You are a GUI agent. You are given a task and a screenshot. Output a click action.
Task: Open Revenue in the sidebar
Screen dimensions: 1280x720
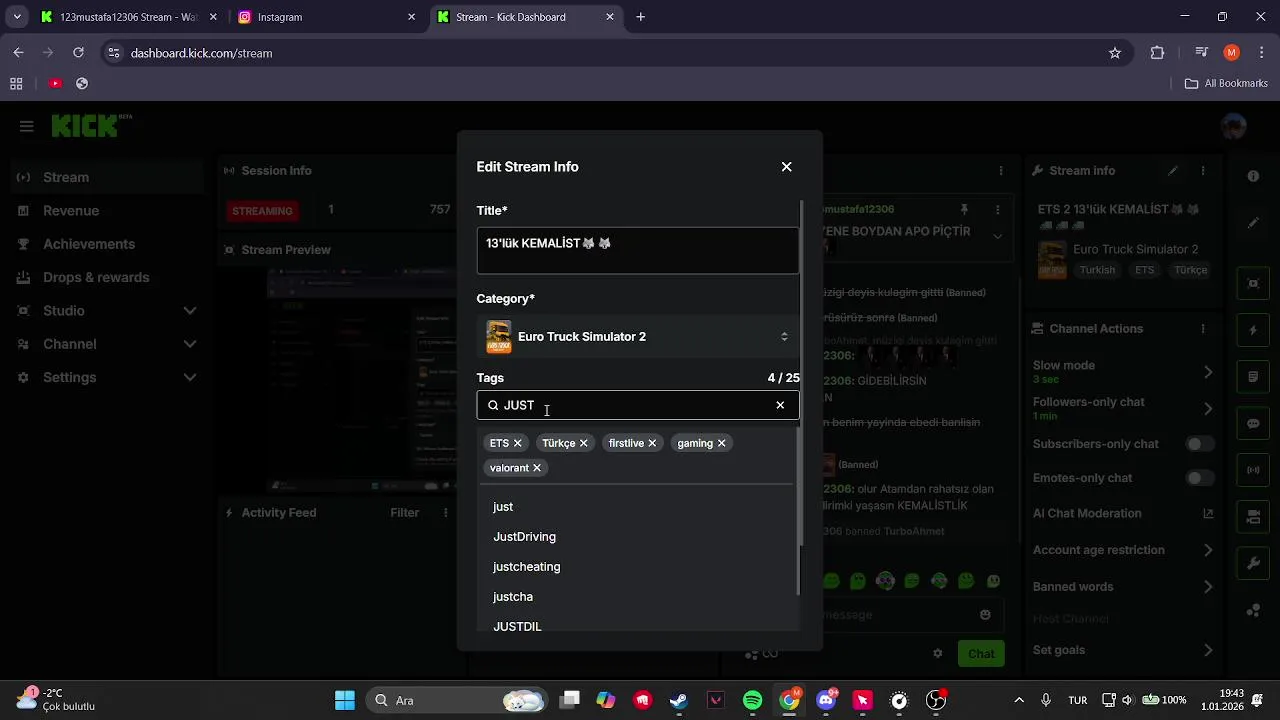(x=107, y=211)
